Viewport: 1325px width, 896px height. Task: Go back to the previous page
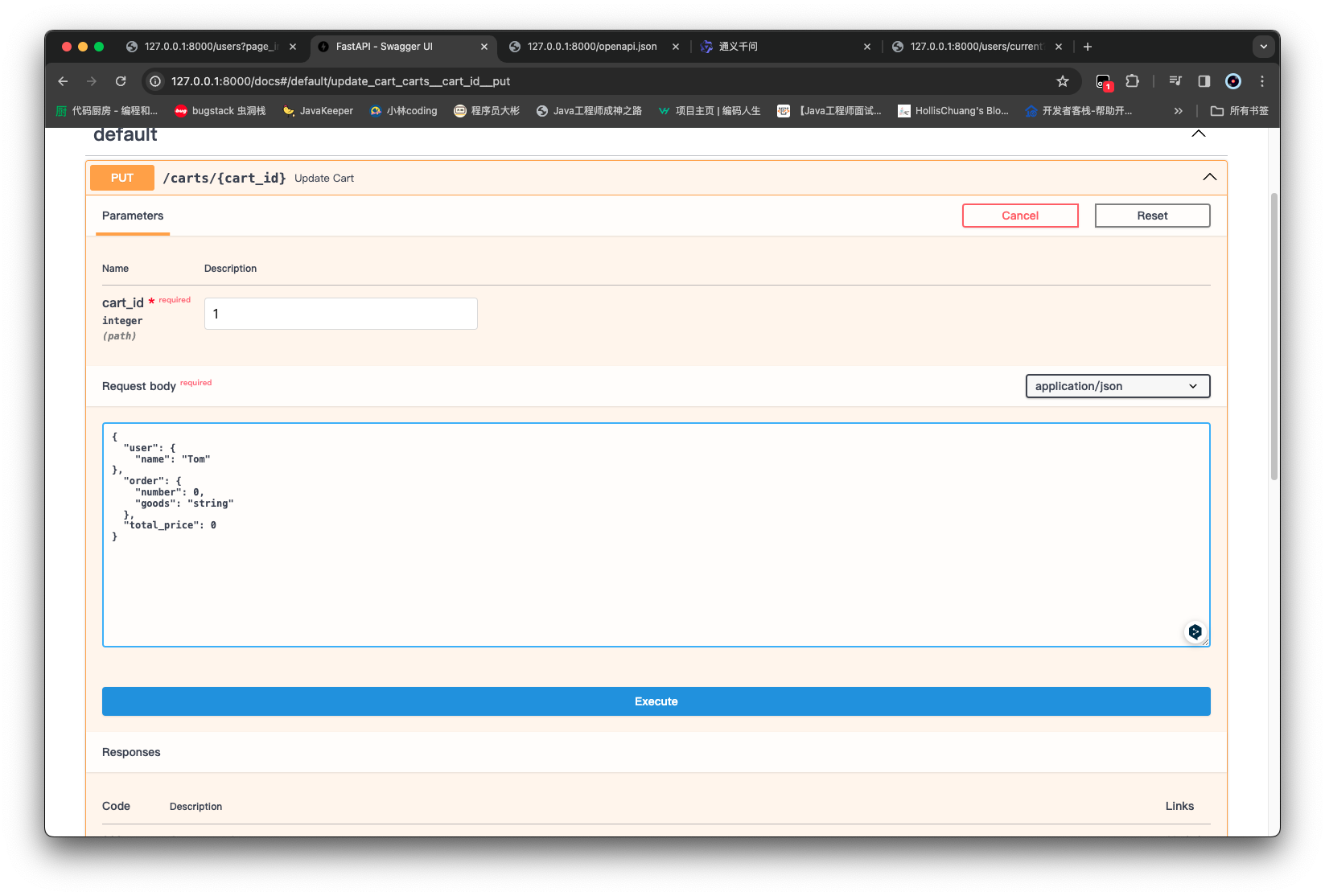click(63, 81)
